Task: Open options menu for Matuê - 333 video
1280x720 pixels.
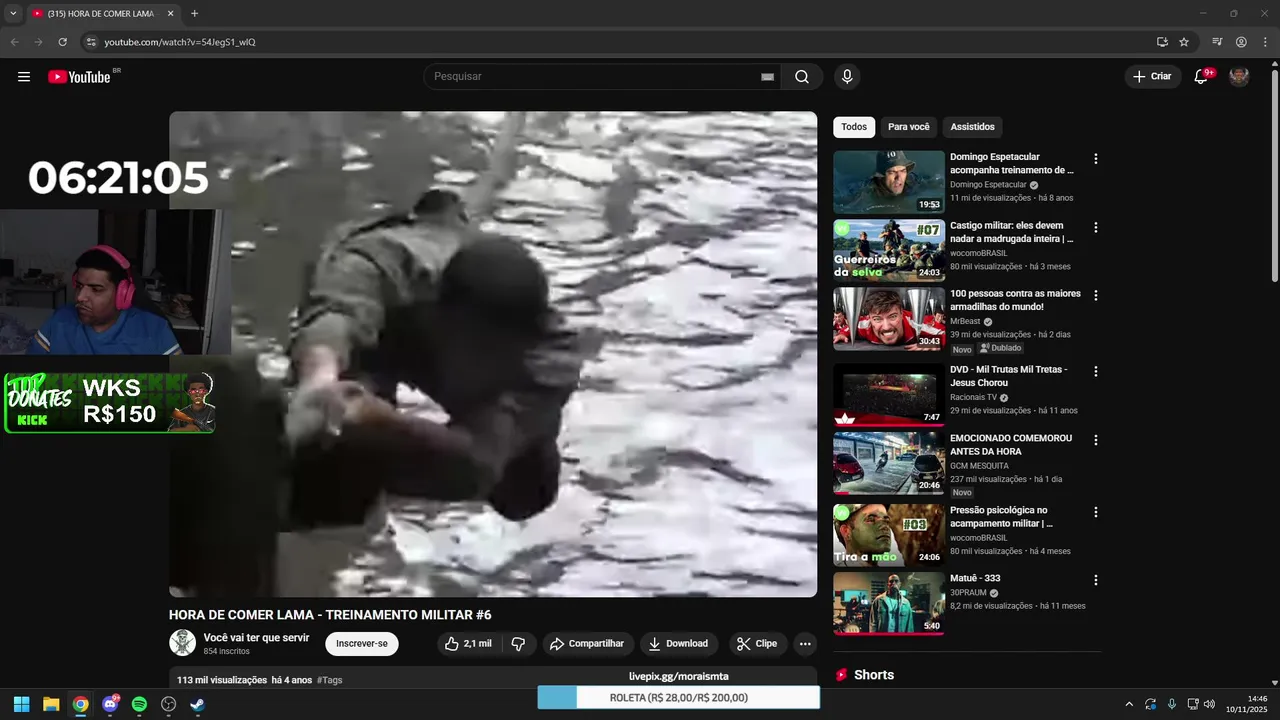Action: click(x=1096, y=580)
